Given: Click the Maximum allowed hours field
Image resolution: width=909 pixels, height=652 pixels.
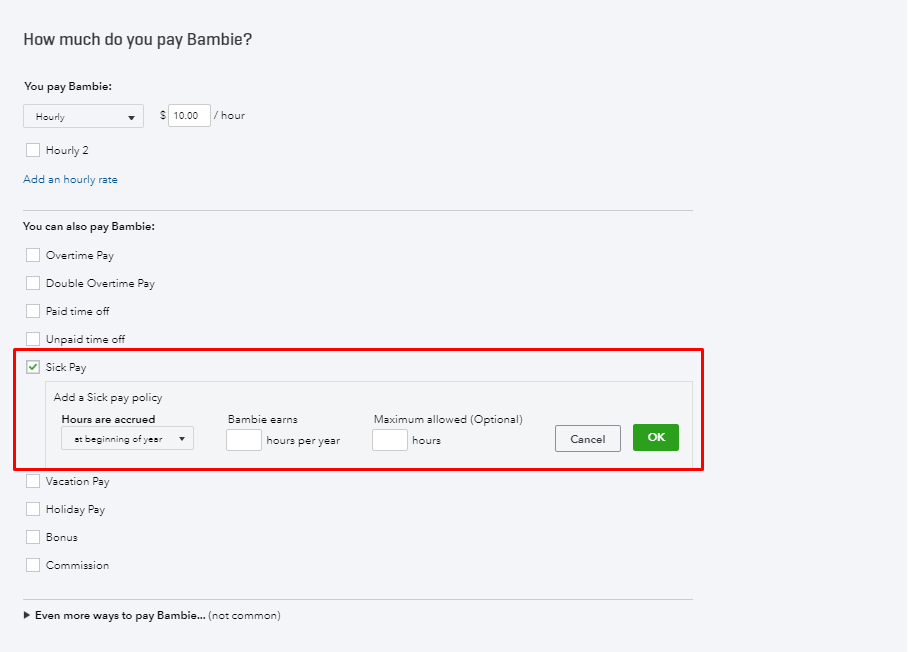Looking at the screenshot, I should pyautogui.click(x=389, y=439).
